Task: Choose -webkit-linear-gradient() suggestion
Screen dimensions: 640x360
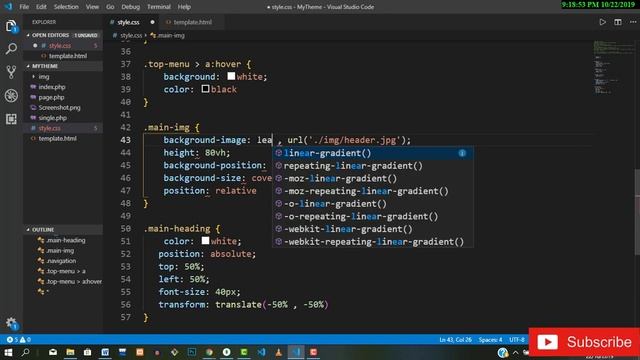Action: point(373,229)
